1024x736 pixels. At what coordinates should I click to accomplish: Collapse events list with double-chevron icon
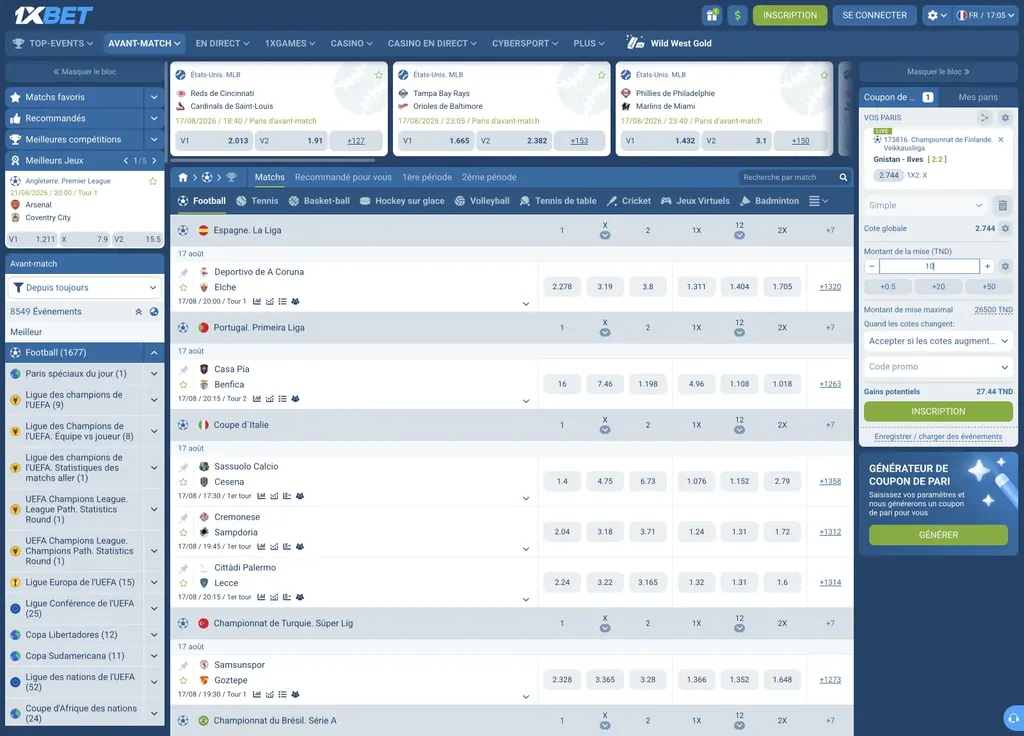point(138,312)
